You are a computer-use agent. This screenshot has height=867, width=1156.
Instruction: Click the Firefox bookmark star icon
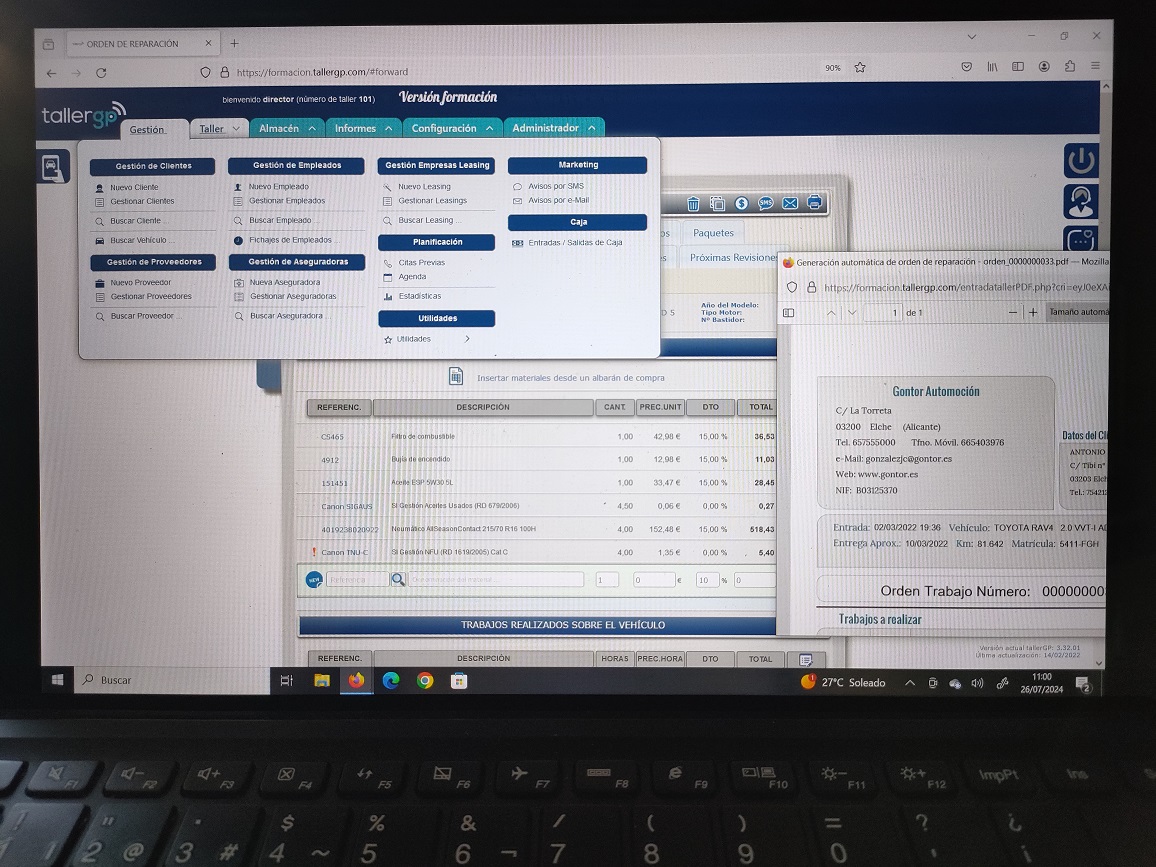tap(860, 68)
